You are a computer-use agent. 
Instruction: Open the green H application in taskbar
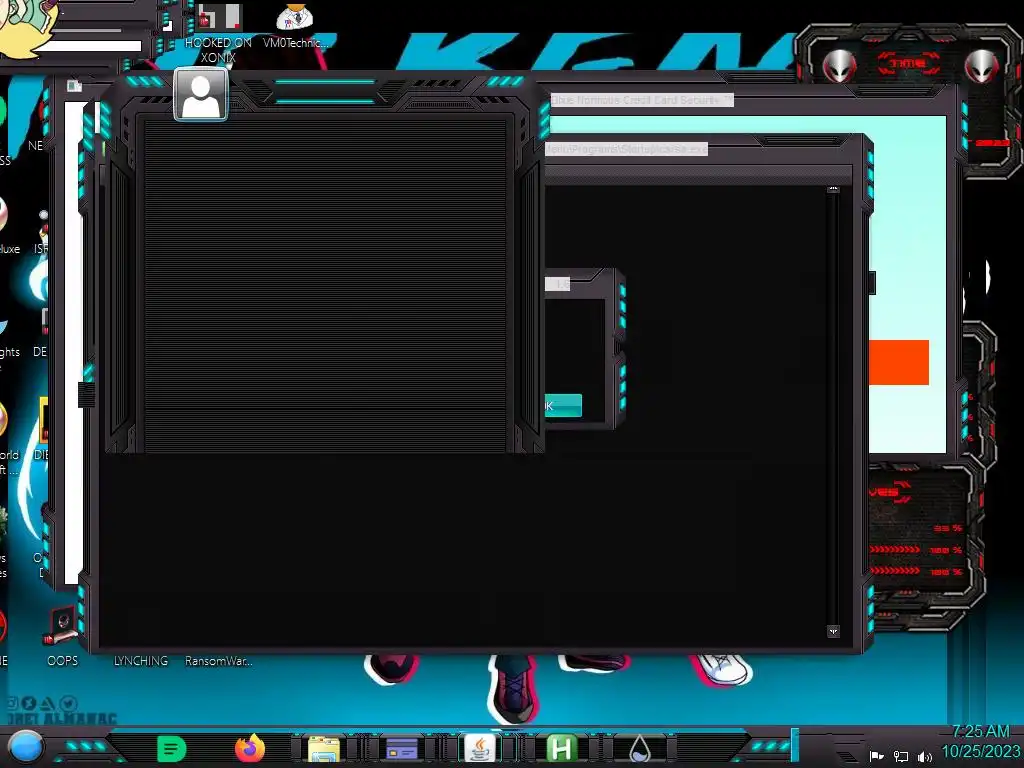pyautogui.click(x=561, y=749)
